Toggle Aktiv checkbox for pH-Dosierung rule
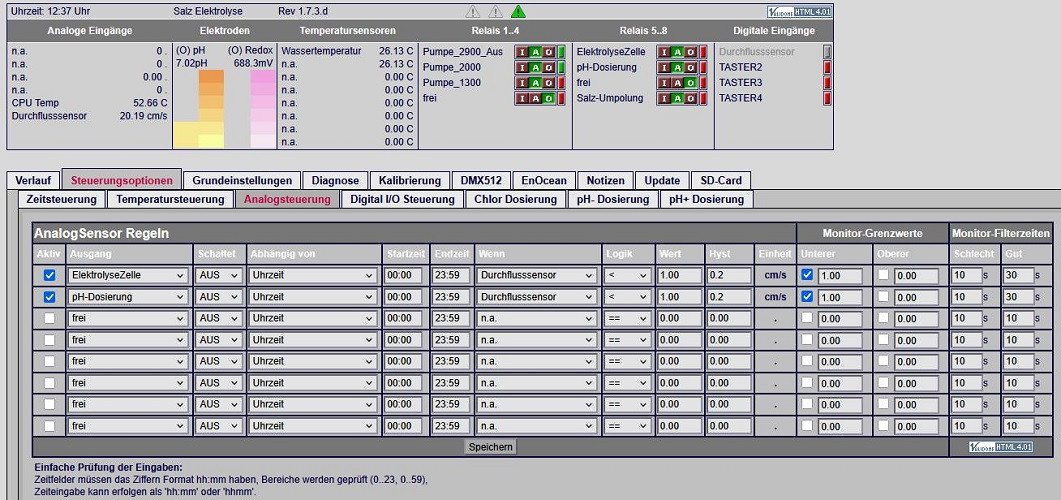The height and width of the screenshot is (500, 1061). pos(49,297)
